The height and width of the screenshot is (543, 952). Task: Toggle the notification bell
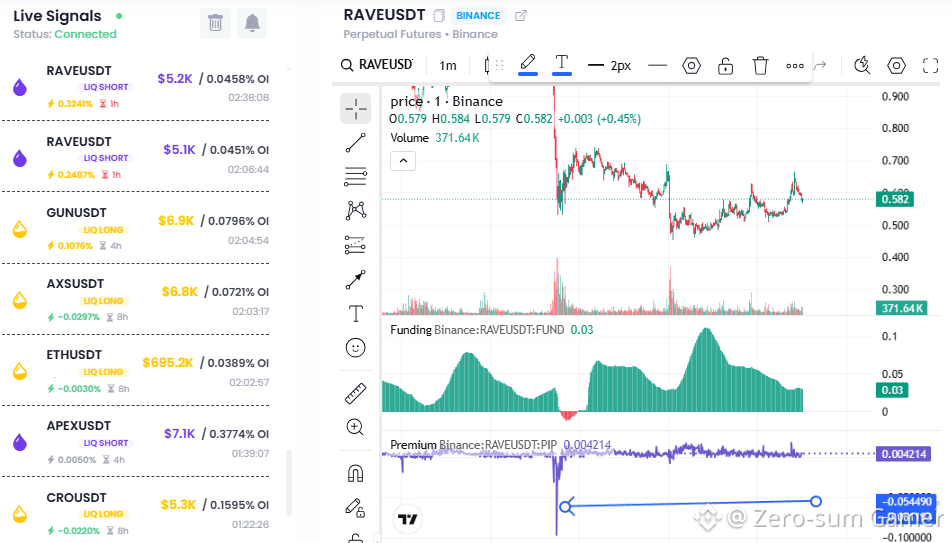252,23
